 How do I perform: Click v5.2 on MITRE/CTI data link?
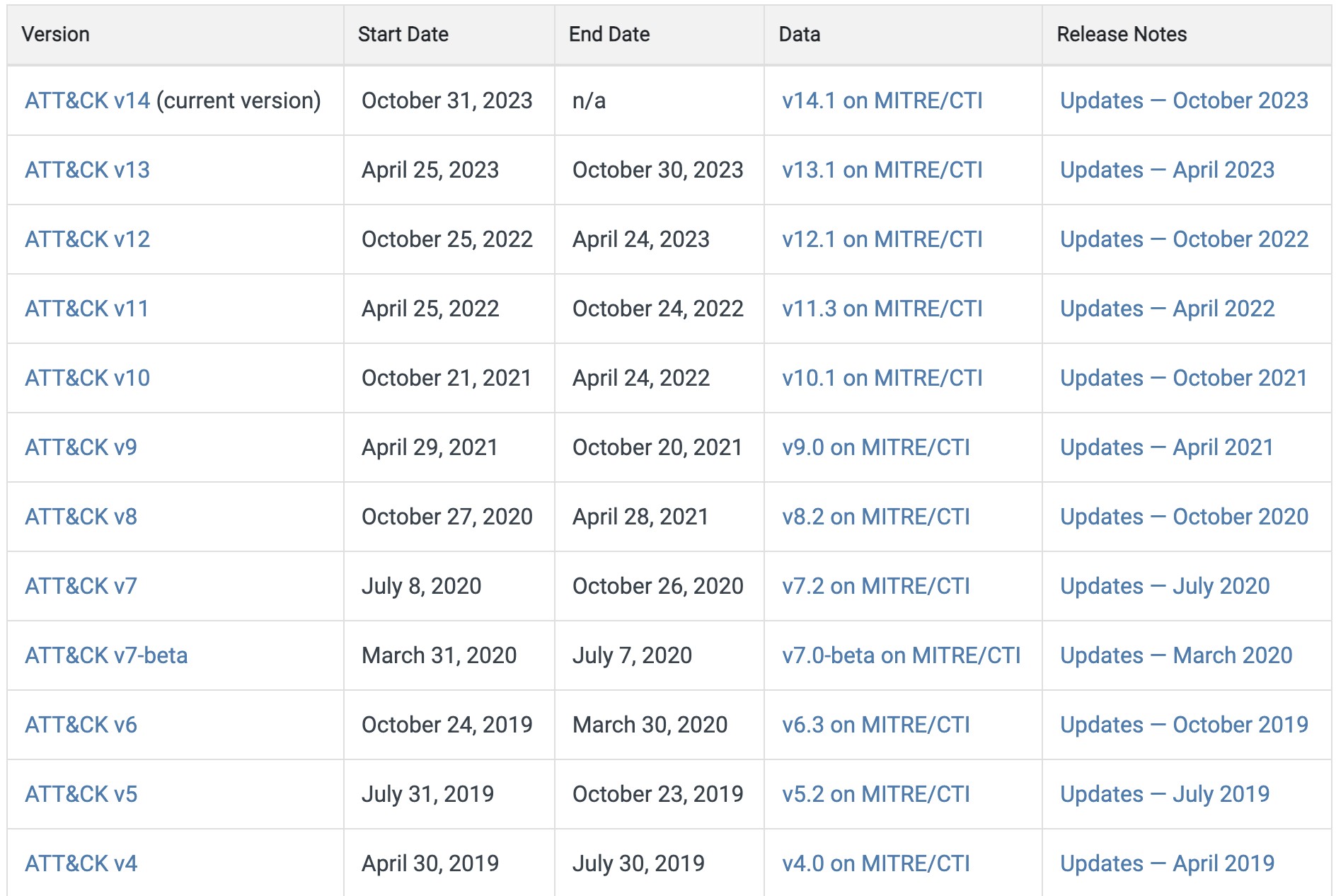pyautogui.click(x=876, y=794)
